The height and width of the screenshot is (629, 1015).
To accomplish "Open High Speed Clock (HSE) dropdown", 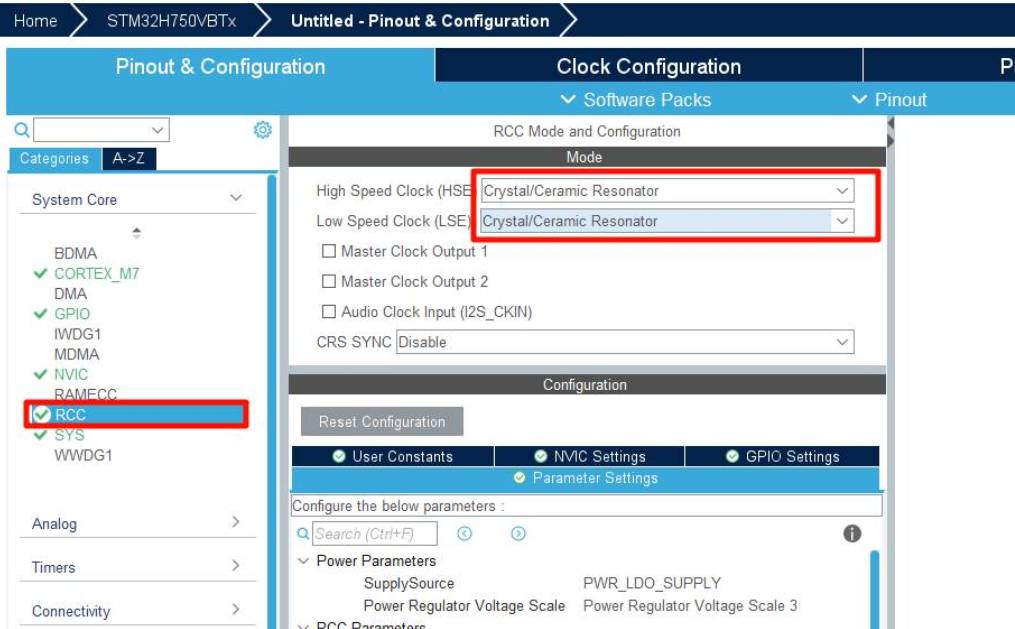I will click(667, 191).
